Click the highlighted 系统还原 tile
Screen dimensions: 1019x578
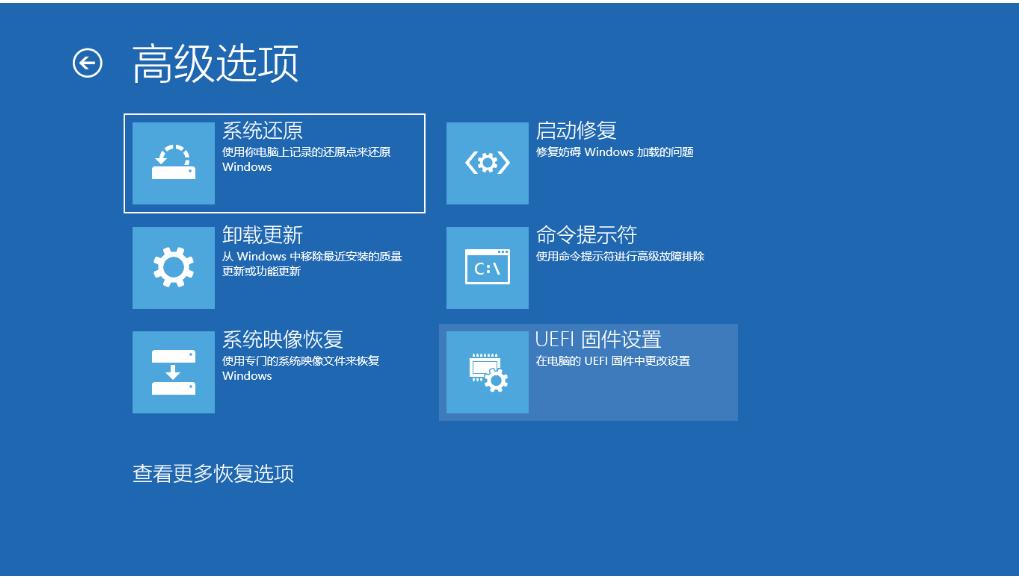point(270,162)
